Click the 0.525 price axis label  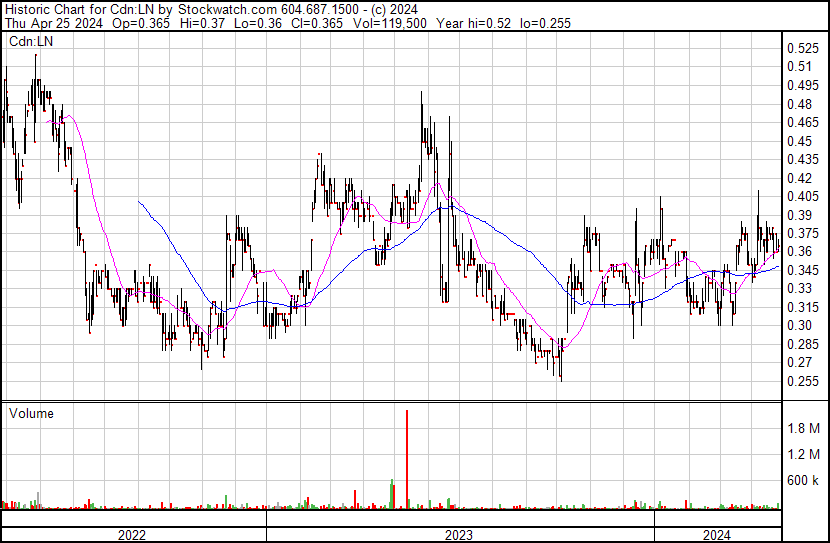pos(802,48)
